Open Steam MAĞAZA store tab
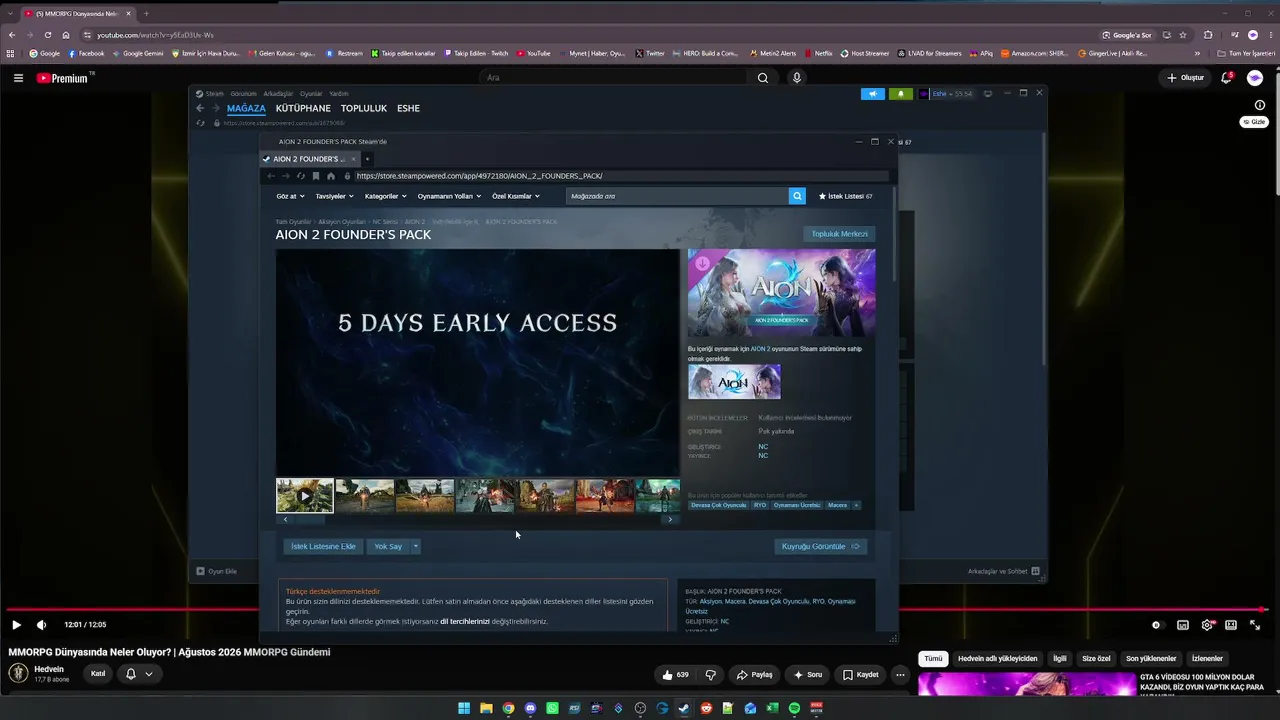This screenshot has height=720, width=1280. [x=246, y=108]
